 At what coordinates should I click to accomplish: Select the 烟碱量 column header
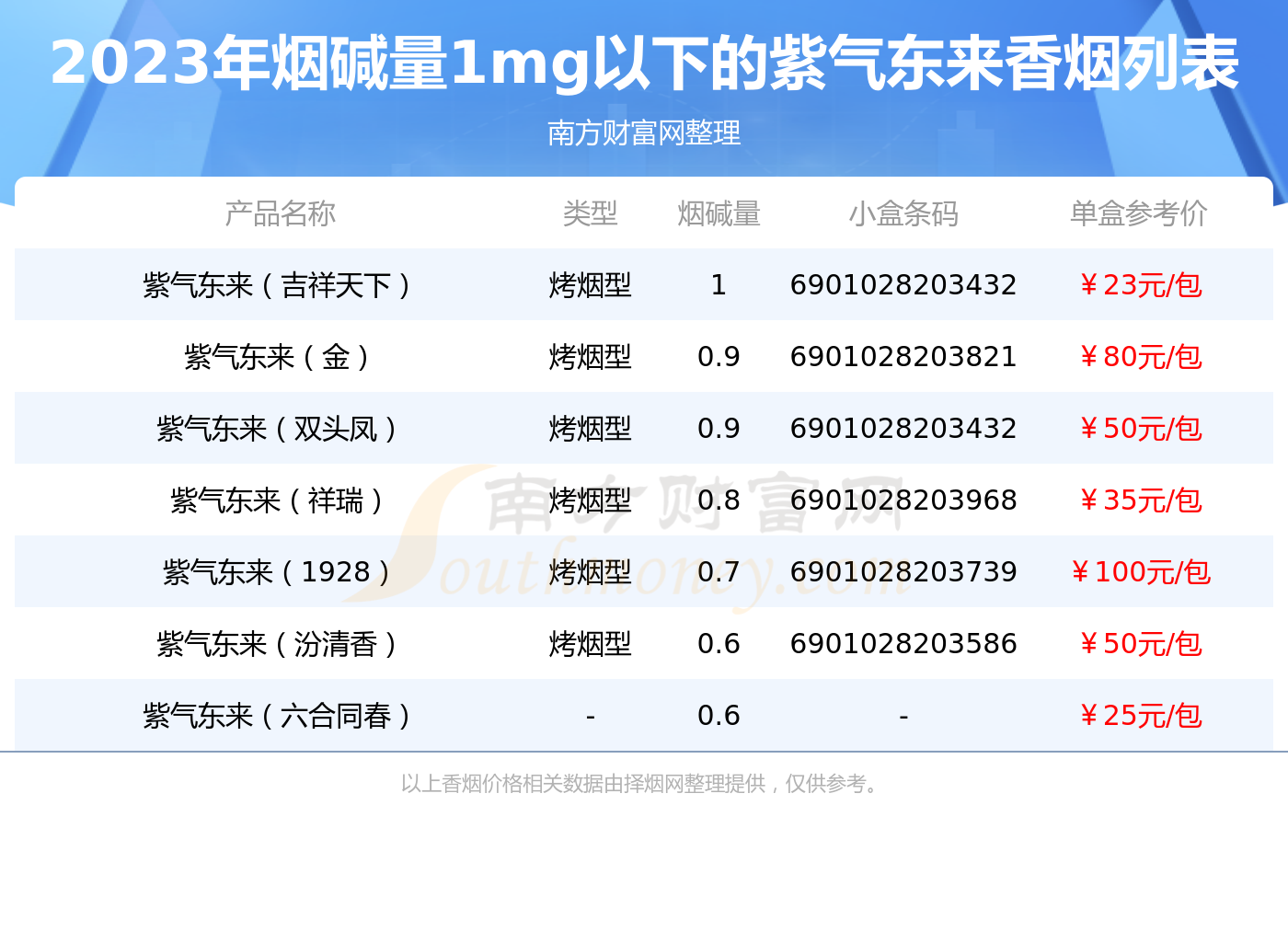pyautogui.click(x=719, y=213)
